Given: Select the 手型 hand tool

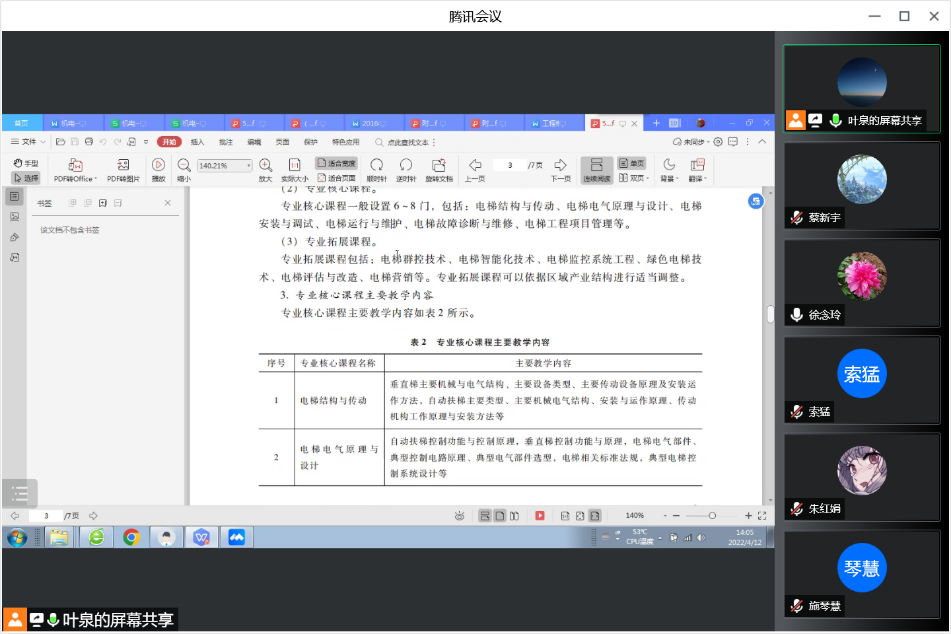Looking at the screenshot, I should 25,163.
